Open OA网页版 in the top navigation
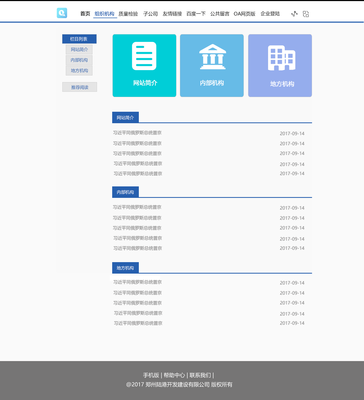This screenshot has width=364, height=400. coord(244,14)
